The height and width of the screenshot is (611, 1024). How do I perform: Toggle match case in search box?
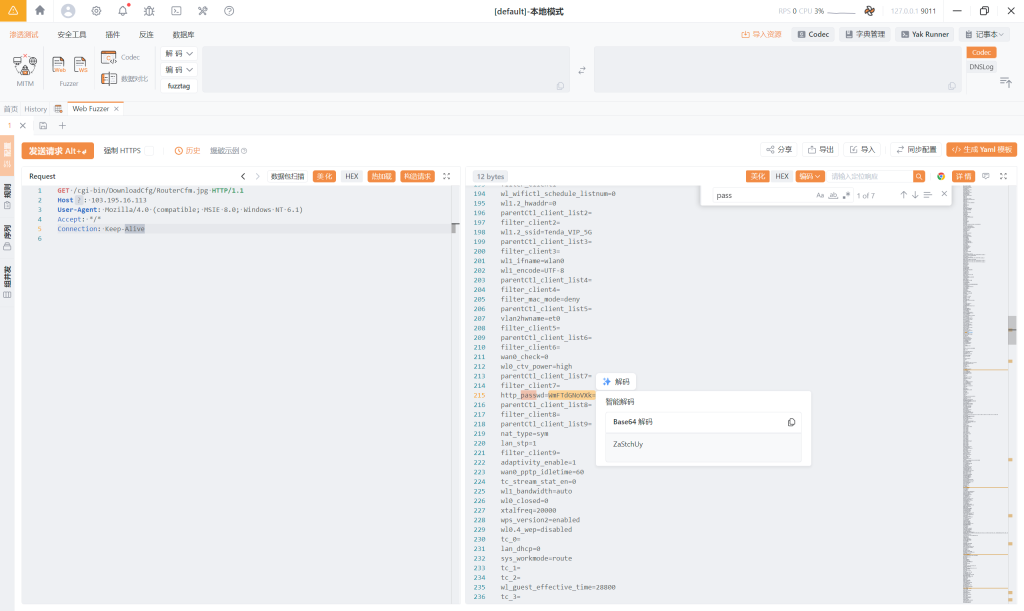click(x=820, y=195)
